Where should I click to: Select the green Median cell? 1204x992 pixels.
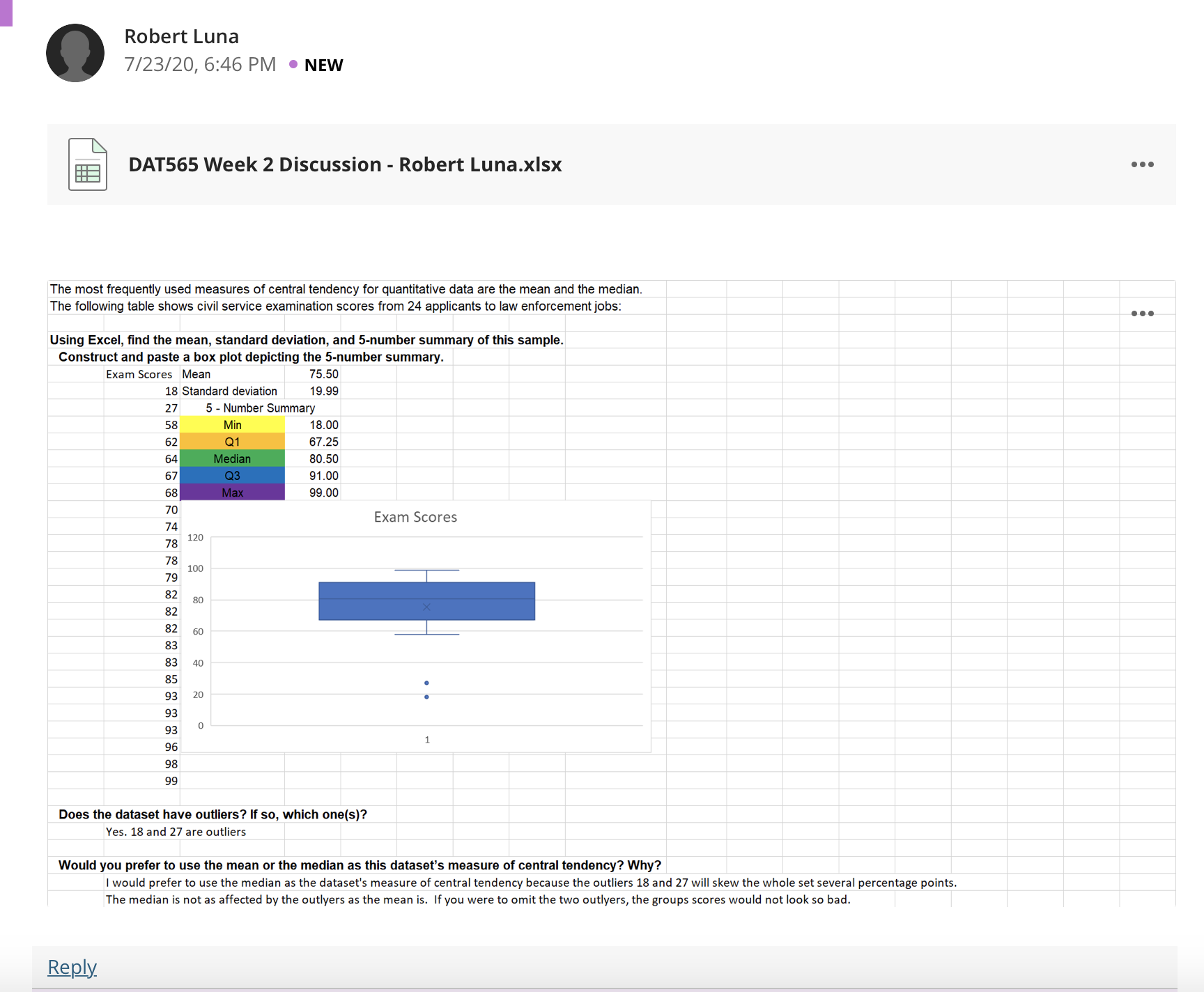pyautogui.click(x=232, y=459)
